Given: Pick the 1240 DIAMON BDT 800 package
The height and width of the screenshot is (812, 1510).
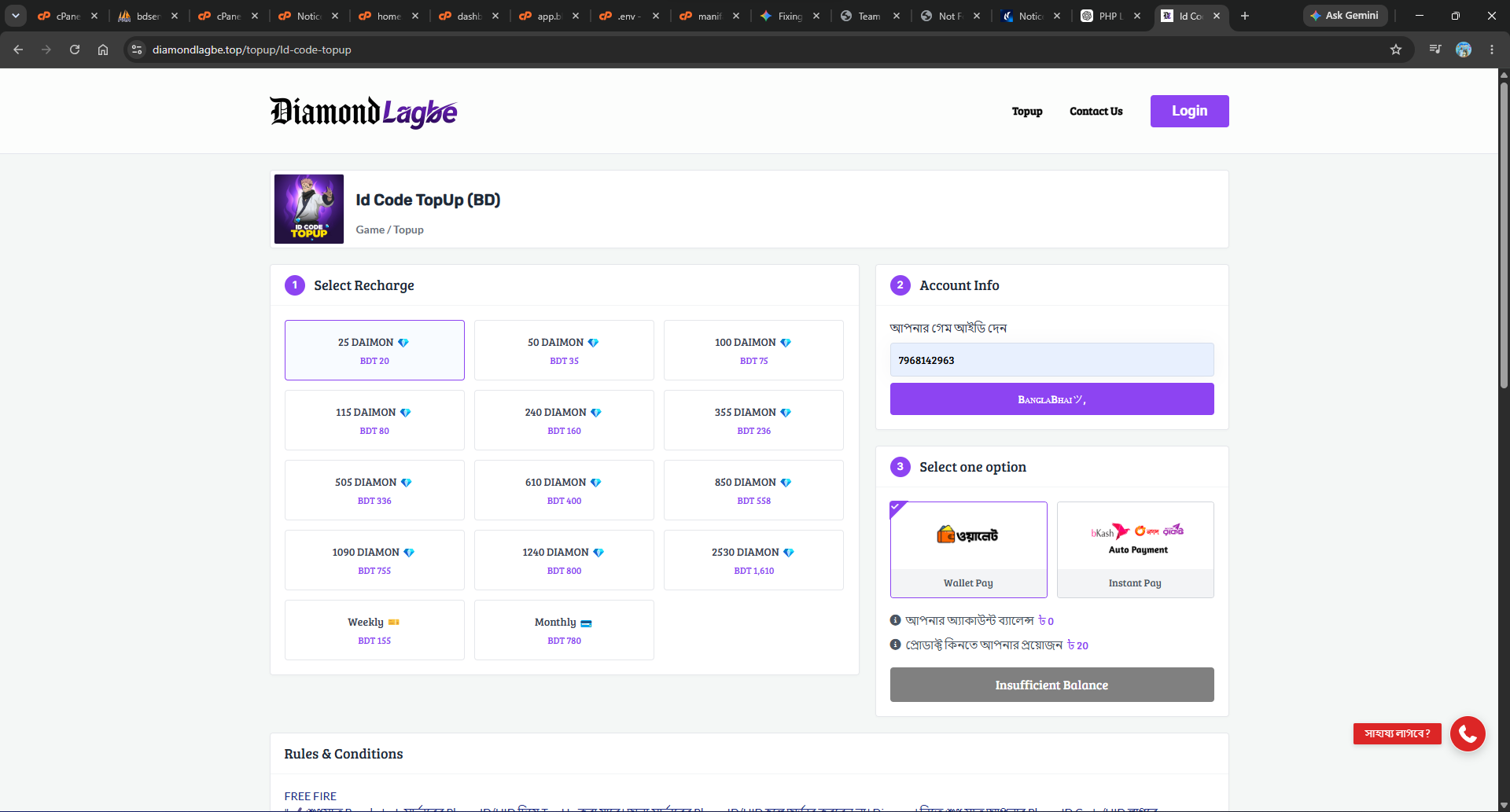Looking at the screenshot, I should click(564, 560).
